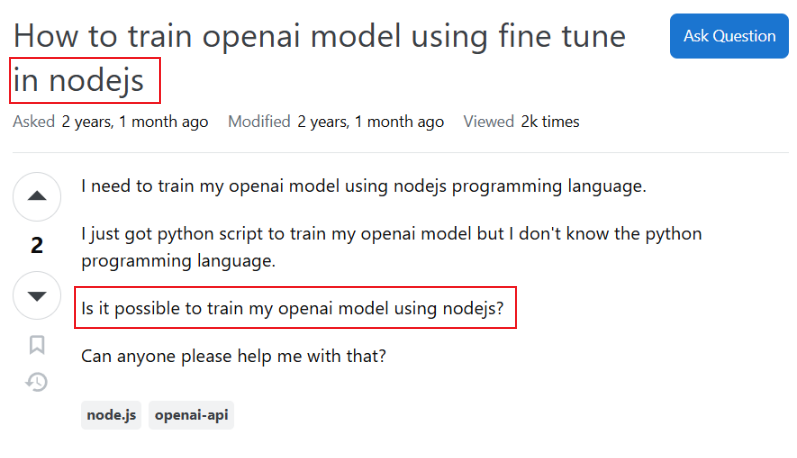Open the openai-api tag
Viewport: 797px width, 458px height.
tap(191, 415)
